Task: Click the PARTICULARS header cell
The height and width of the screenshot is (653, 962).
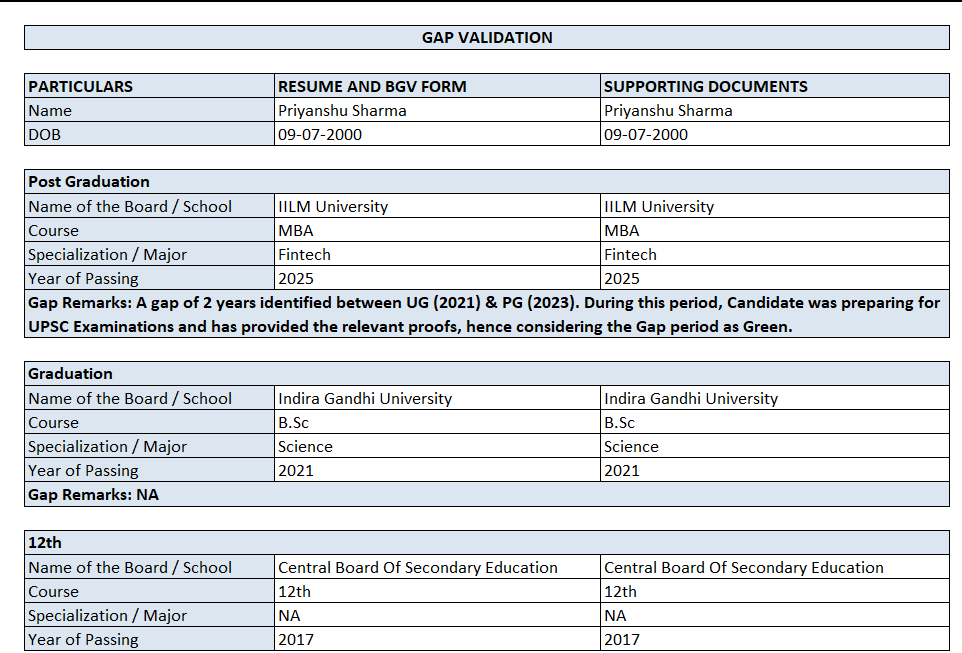Action: 149,86
